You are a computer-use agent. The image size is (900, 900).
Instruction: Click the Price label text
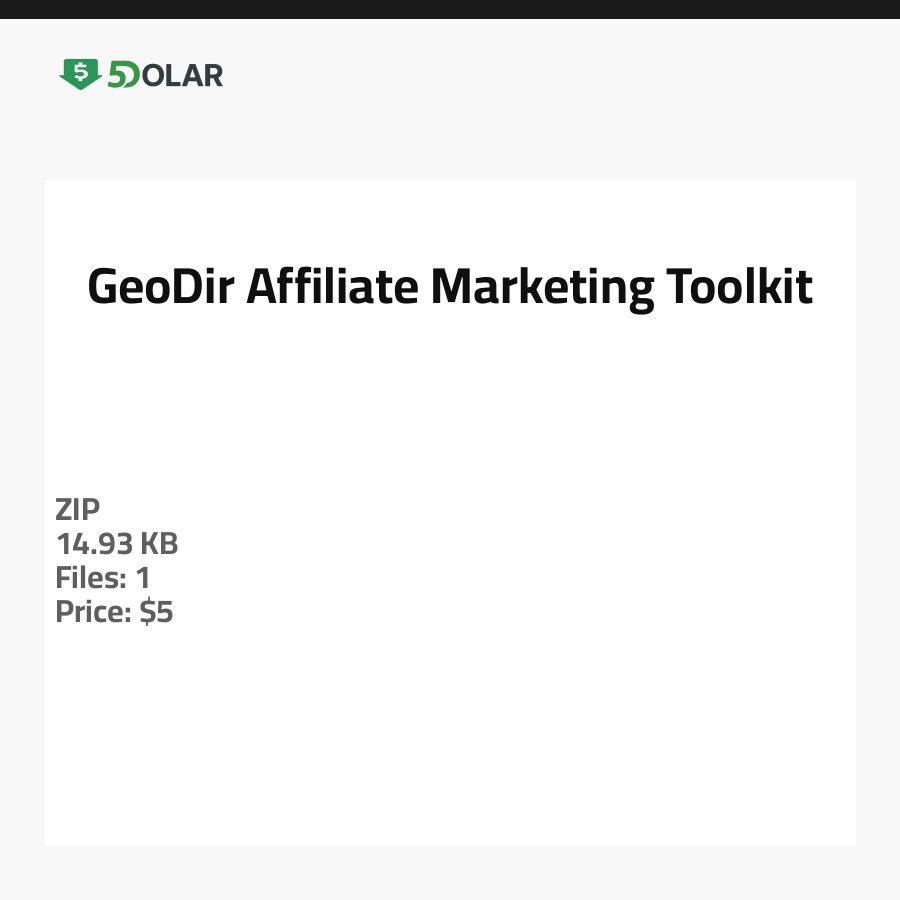pos(93,612)
